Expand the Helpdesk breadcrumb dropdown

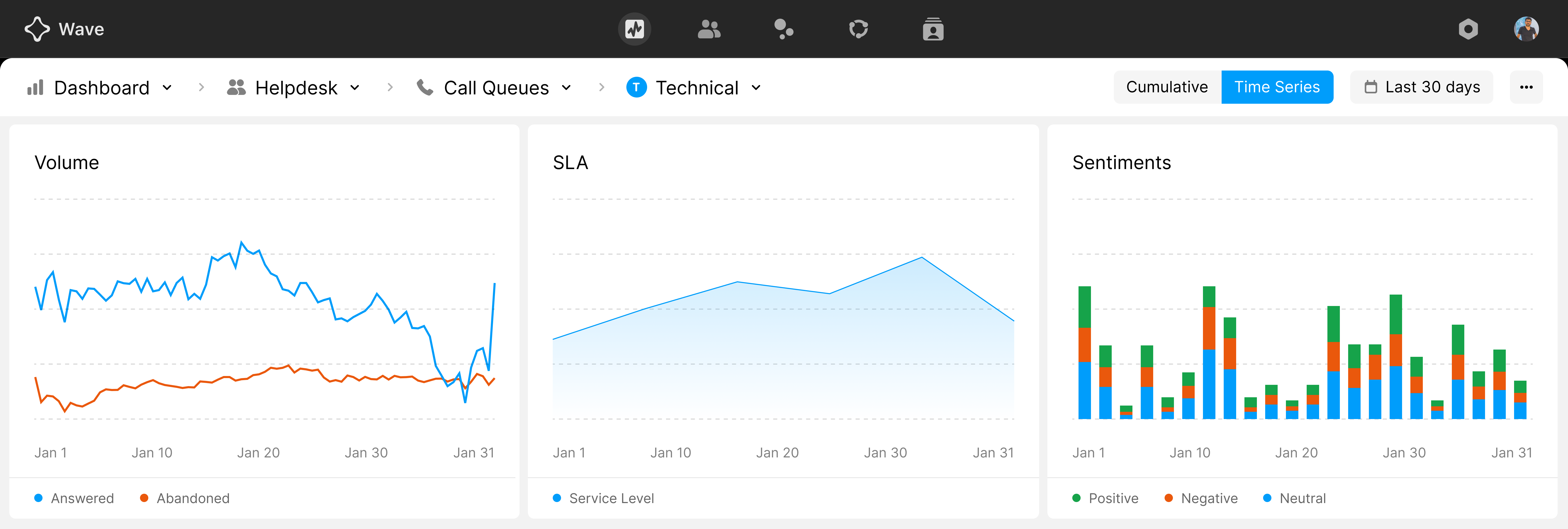(x=355, y=88)
